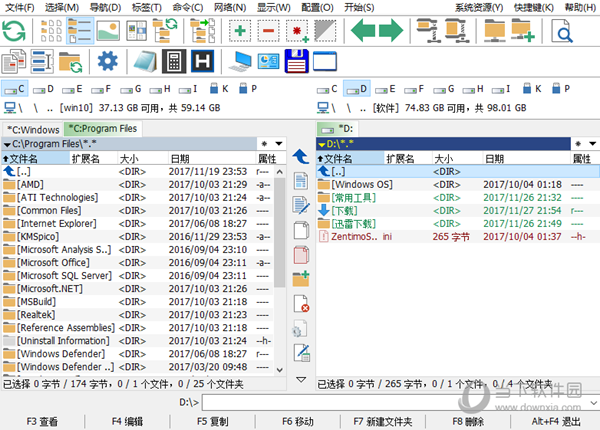Click the F7 新建文件夹 button
This screenshot has height=430, width=600.
coord(383,422)
